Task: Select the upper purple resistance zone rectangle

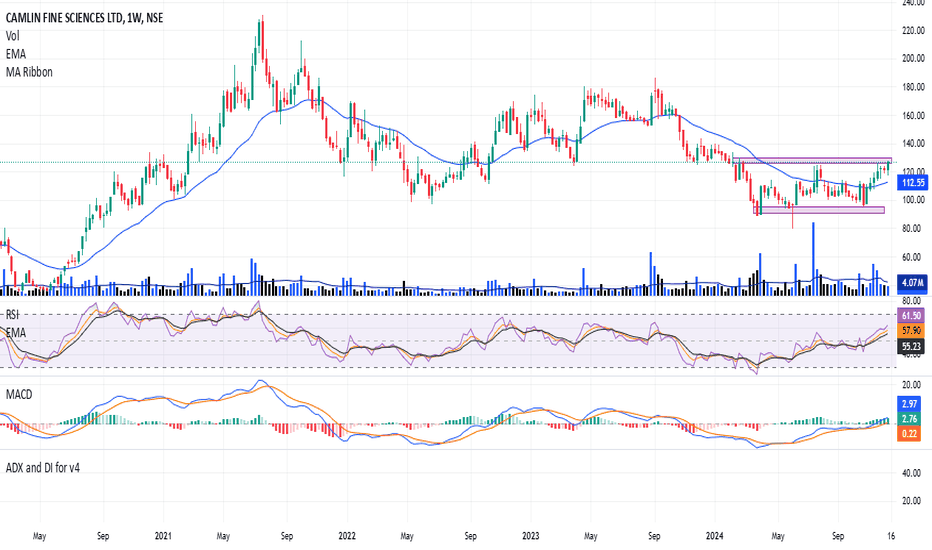Action: (812, 161)
